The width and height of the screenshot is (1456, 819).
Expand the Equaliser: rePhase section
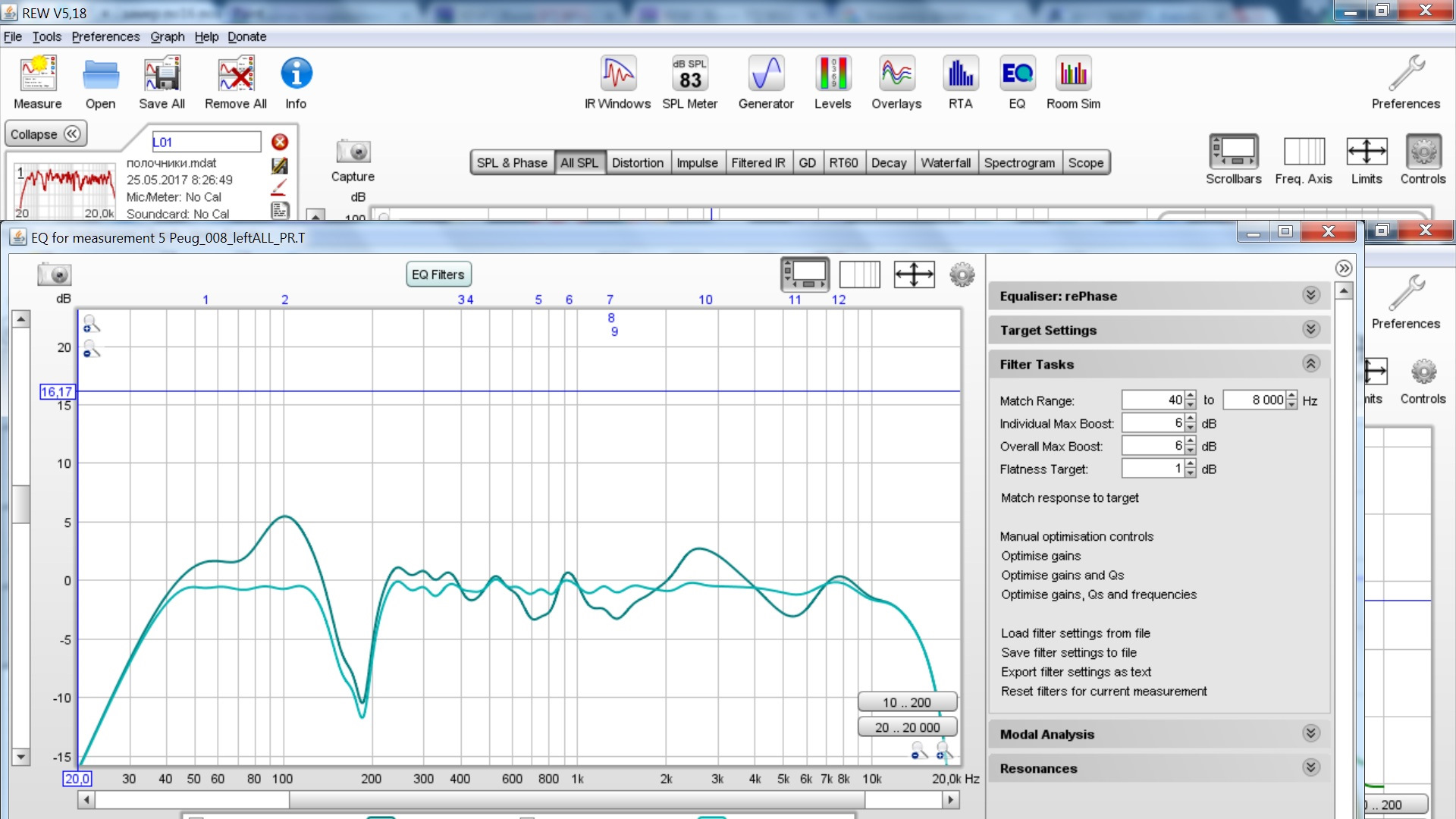(1311, 296)
